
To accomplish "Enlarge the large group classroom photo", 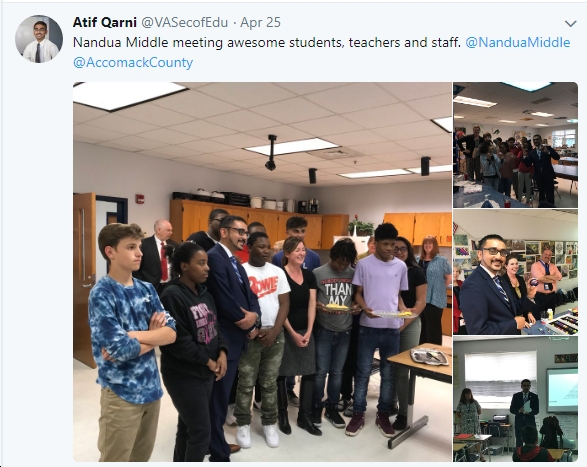I will pos(262,272).
